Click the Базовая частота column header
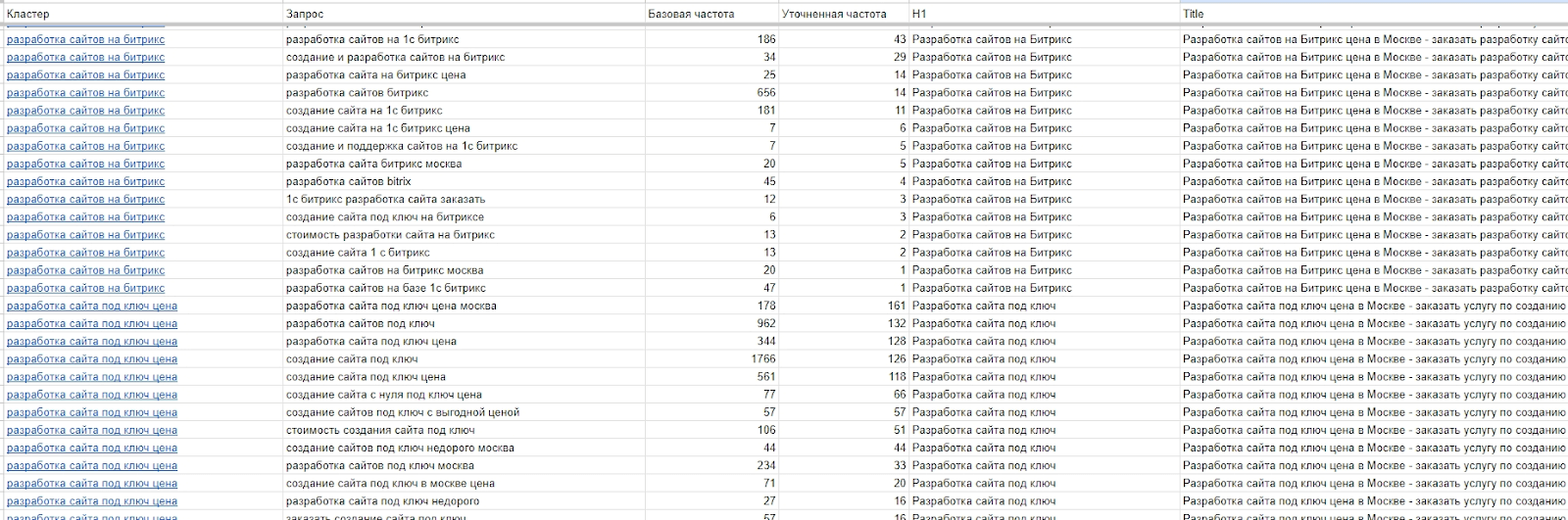 (690, 14)
